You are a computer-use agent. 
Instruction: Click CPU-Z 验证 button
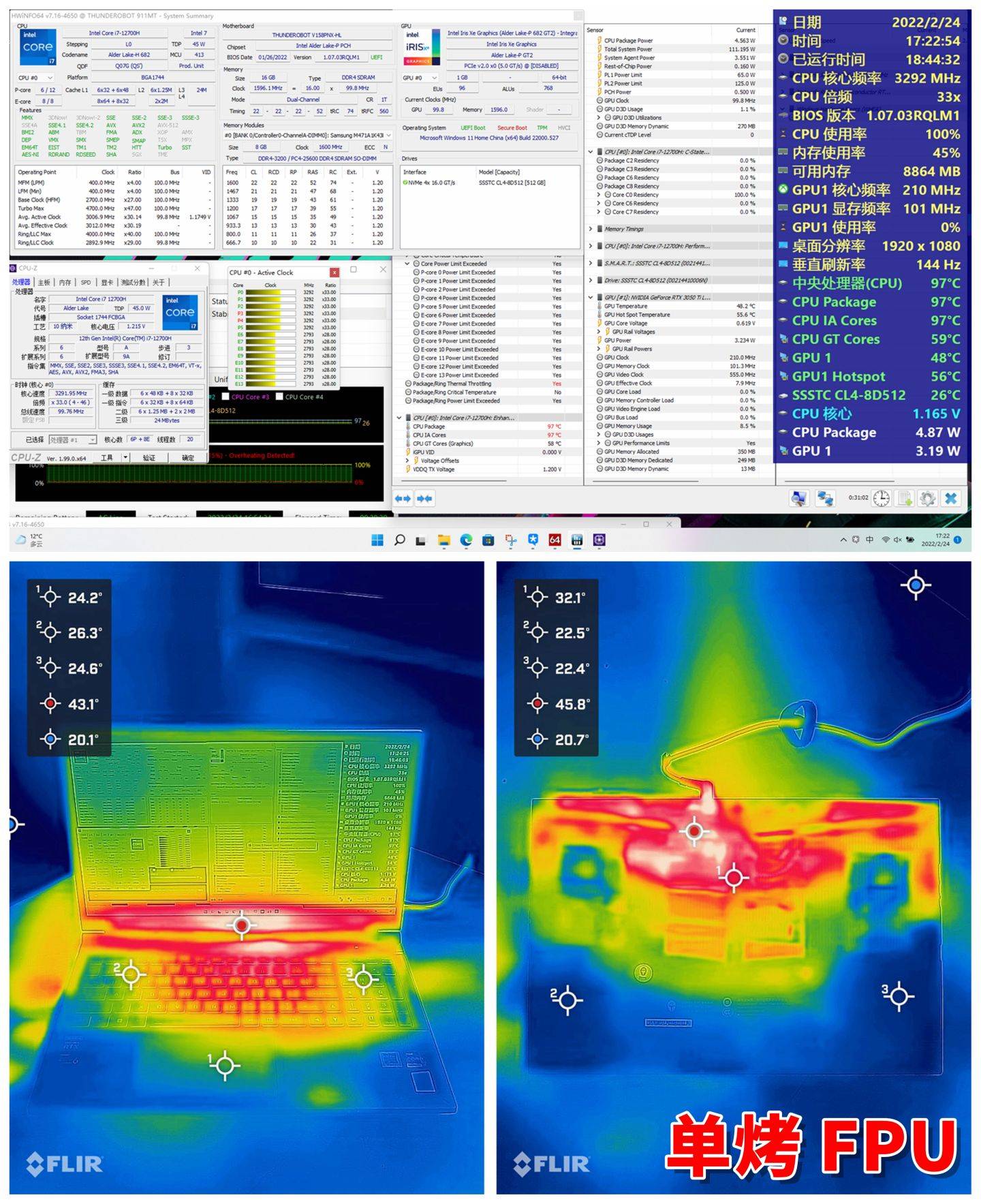tap(150, 457)
